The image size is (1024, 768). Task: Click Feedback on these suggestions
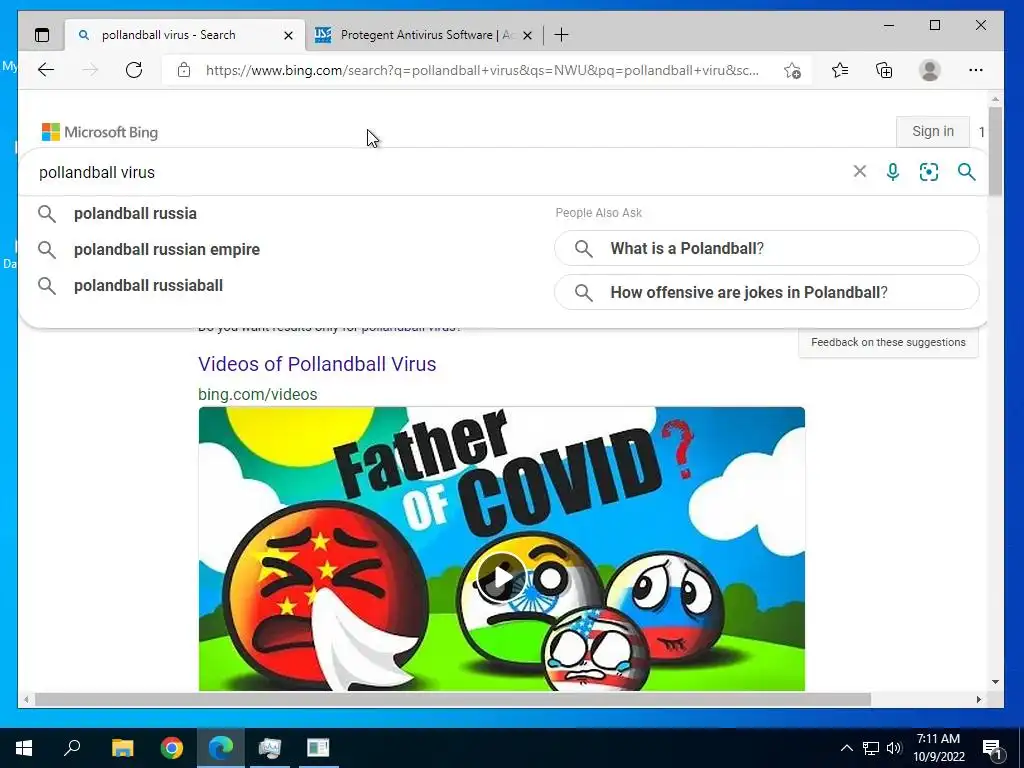pos(888,342)
